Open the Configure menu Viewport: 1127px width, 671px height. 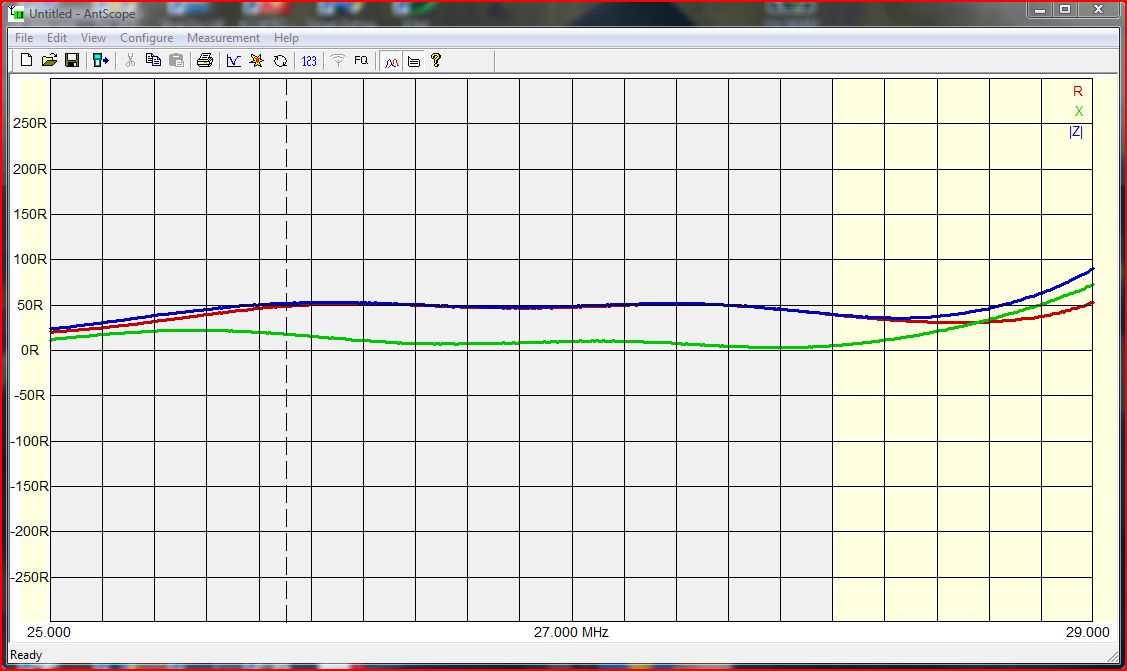tap(146, 38)
